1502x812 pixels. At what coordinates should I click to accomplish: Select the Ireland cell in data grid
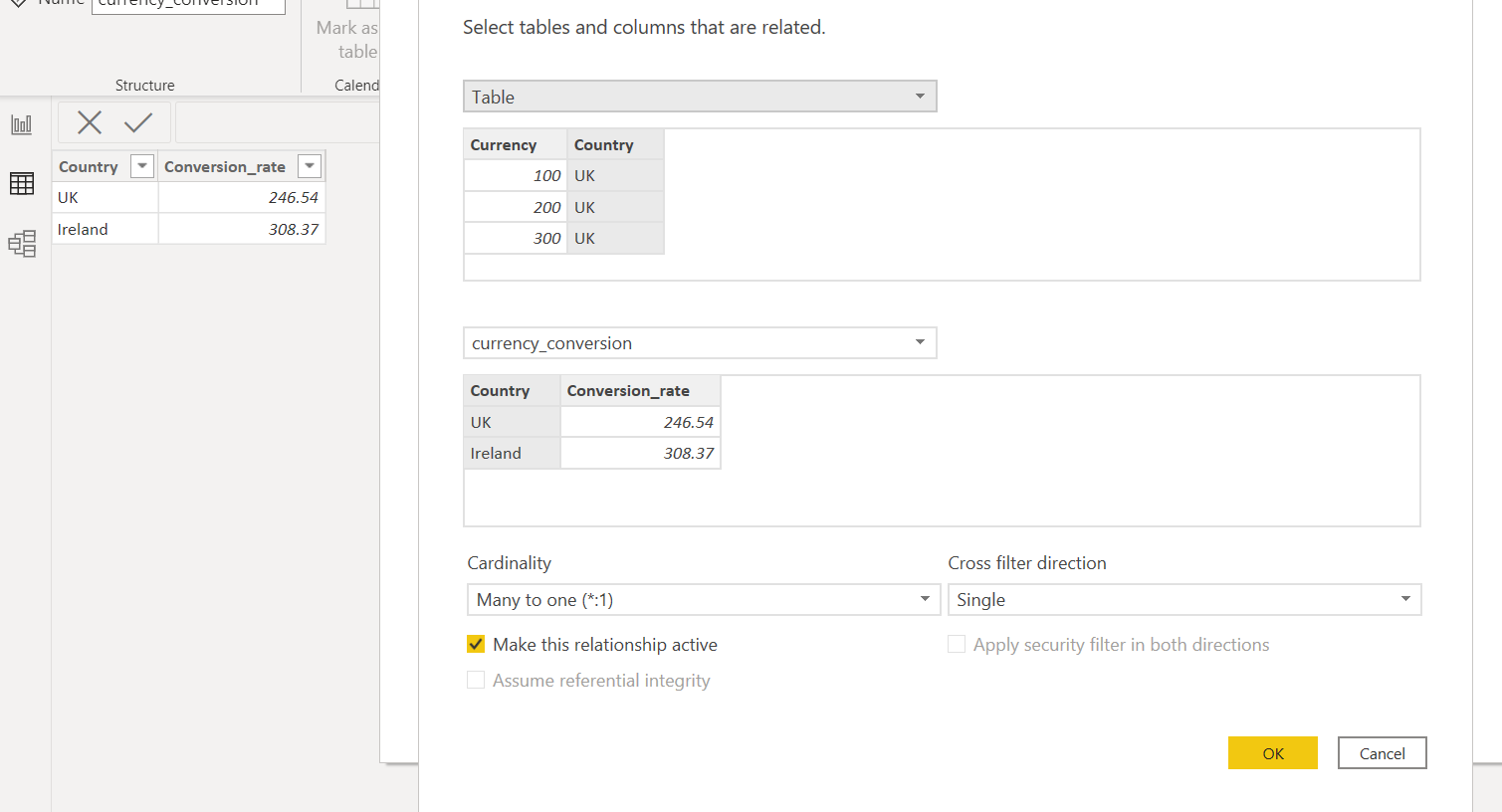pos(106,229)
